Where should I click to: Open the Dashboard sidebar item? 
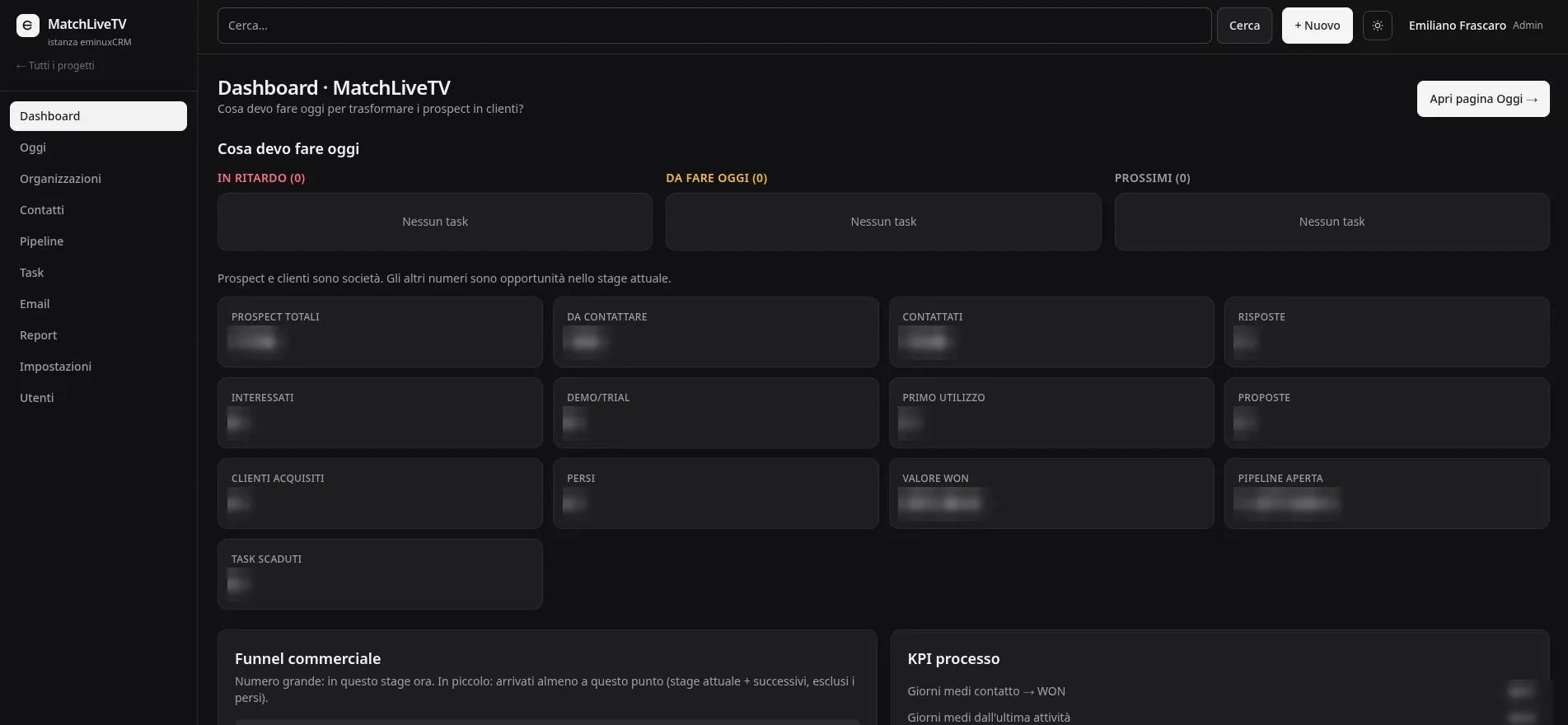point(98,116)
